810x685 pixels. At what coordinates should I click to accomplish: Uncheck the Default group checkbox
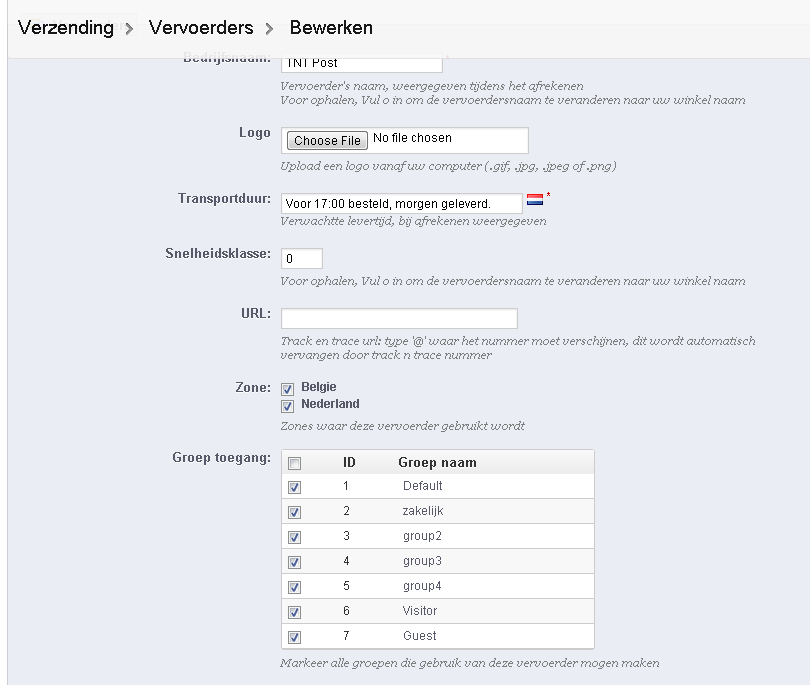(294, 487)
